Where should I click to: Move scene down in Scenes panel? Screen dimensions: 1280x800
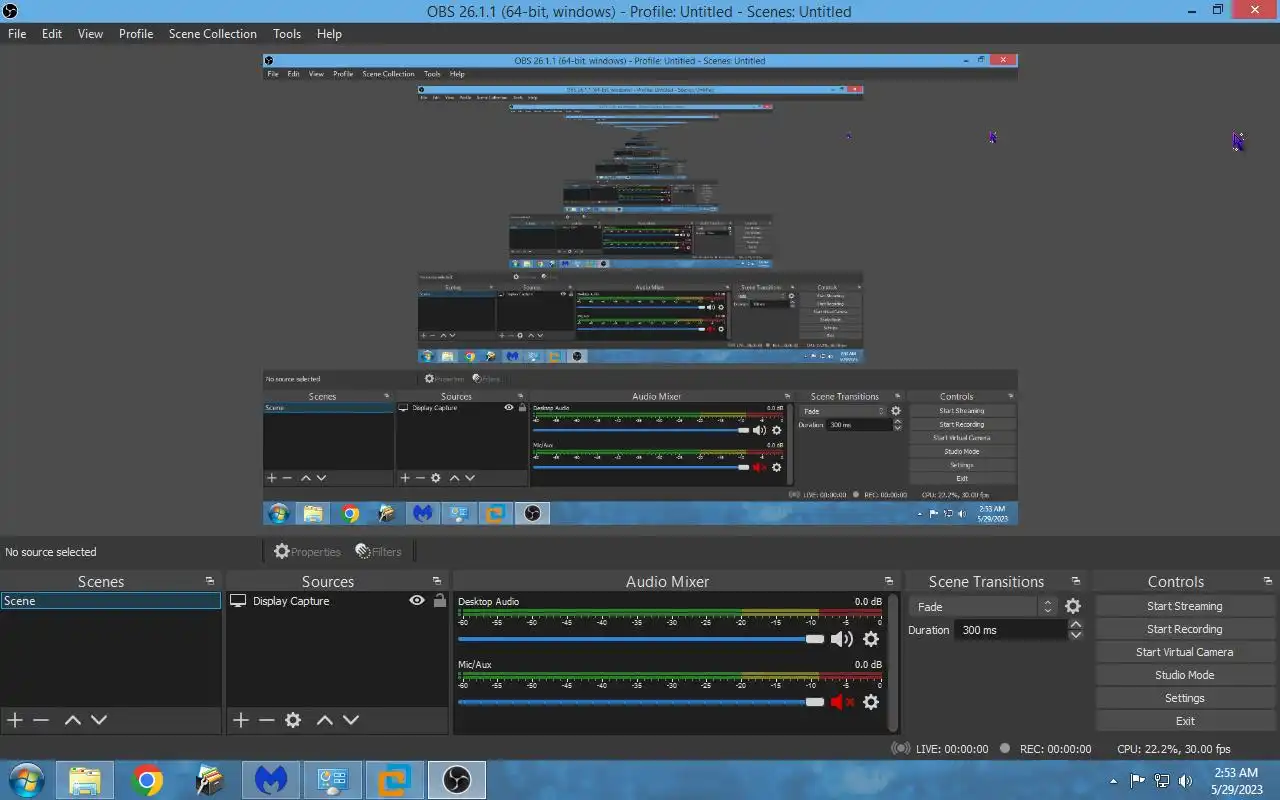[x=99, y=720]
